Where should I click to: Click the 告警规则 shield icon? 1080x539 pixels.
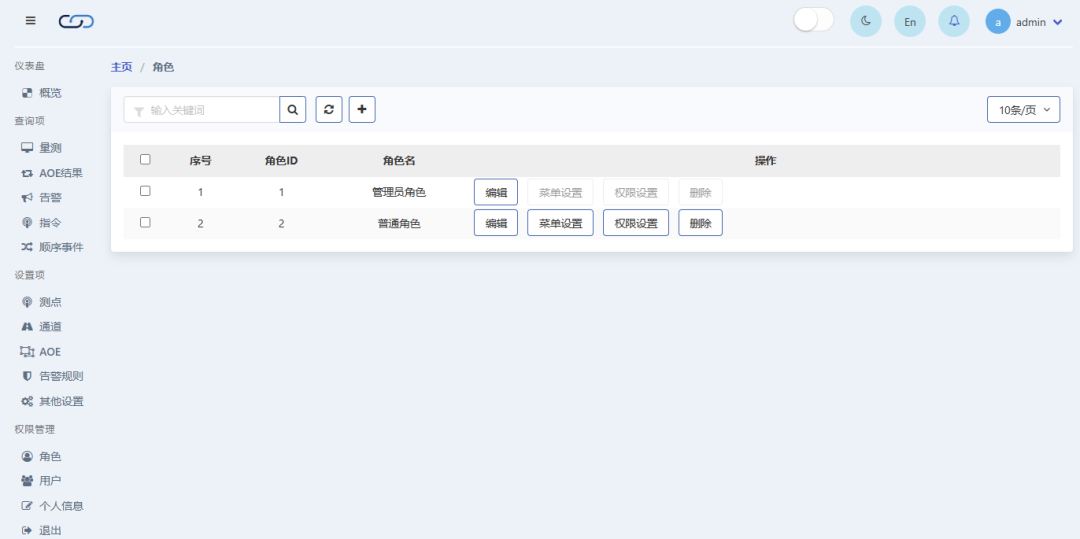coord(27,376)
